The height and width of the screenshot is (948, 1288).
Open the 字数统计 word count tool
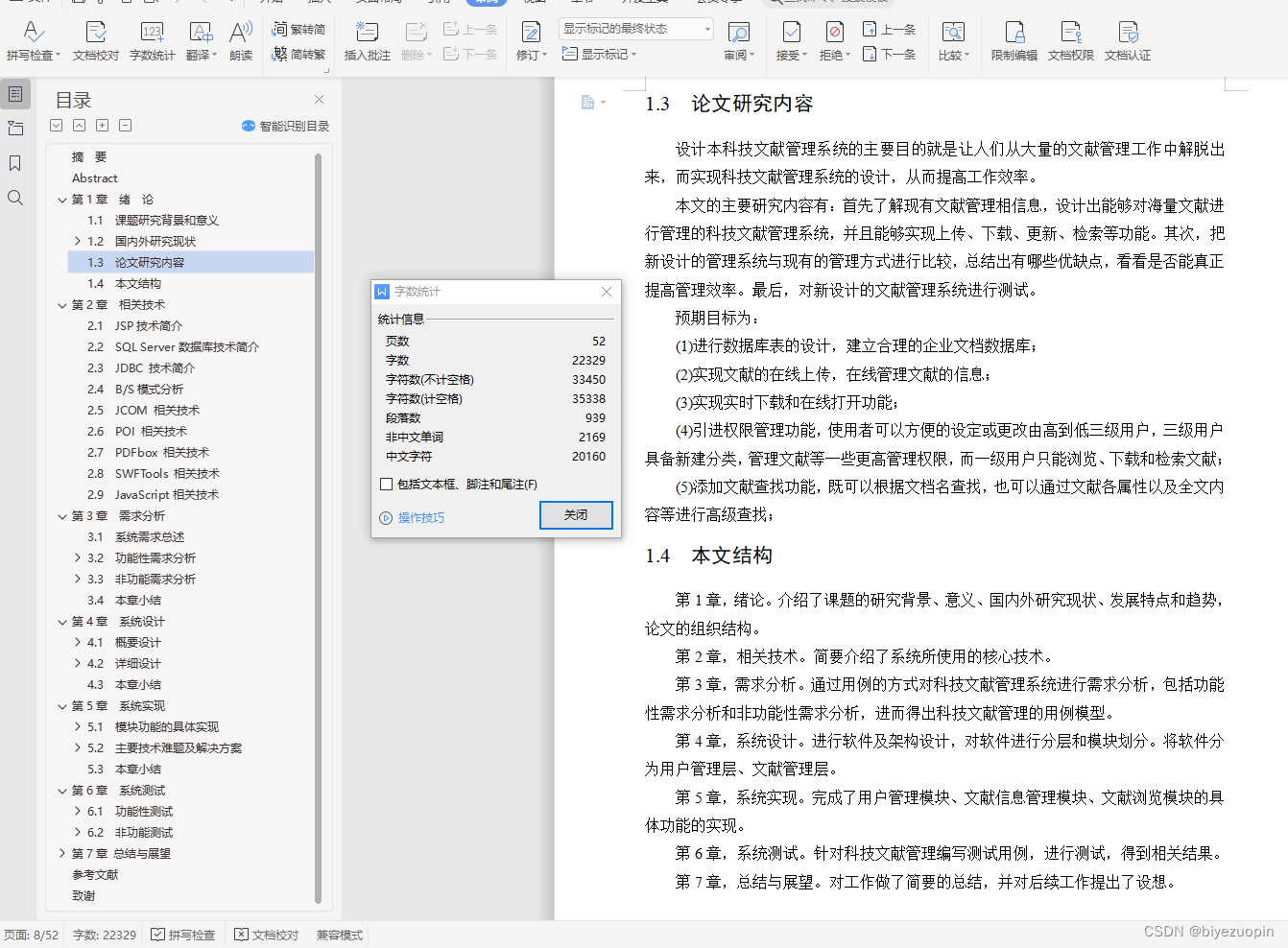point(152,41)
